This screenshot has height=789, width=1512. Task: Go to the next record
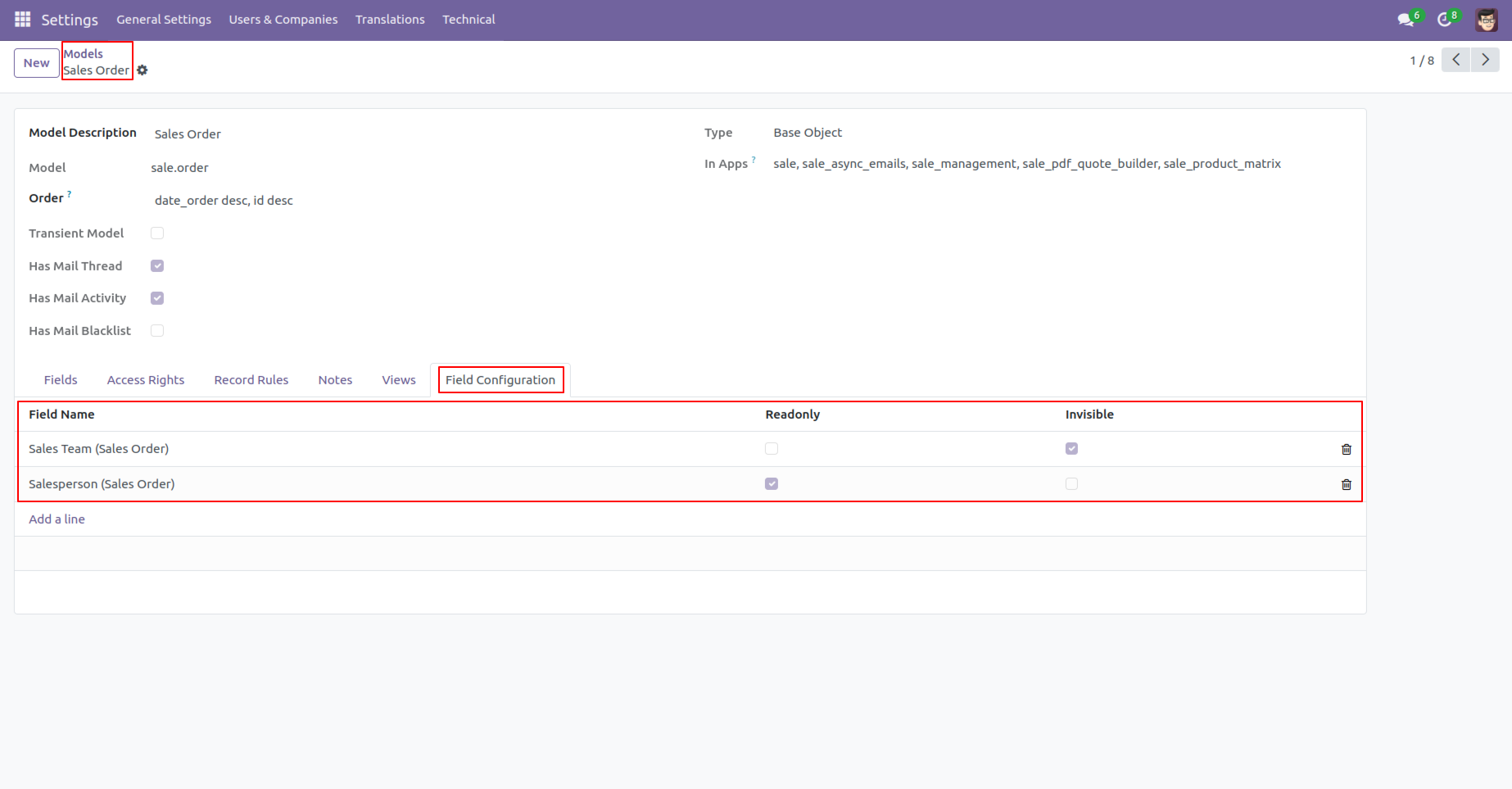[x=1485, y=60]
